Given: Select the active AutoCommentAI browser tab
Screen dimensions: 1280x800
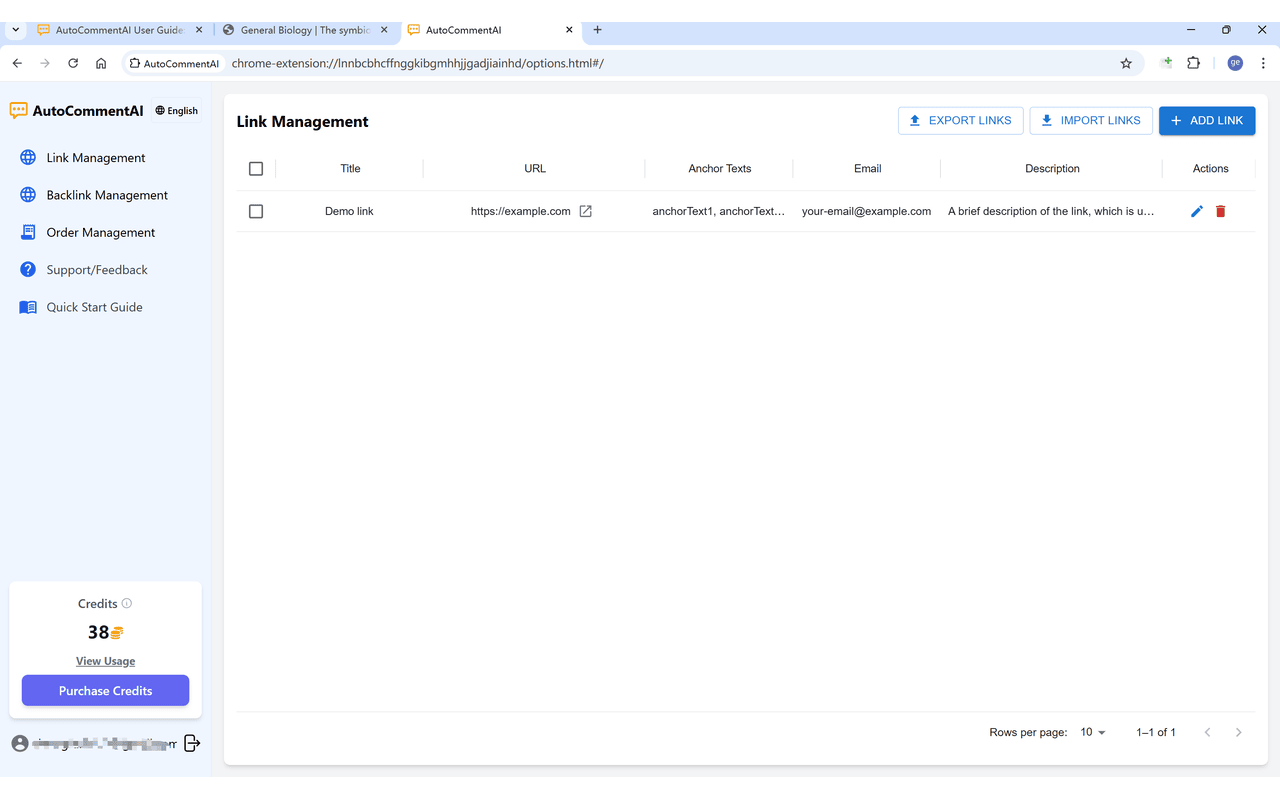Looking at the screenshot, I should (x=490, y=30).
